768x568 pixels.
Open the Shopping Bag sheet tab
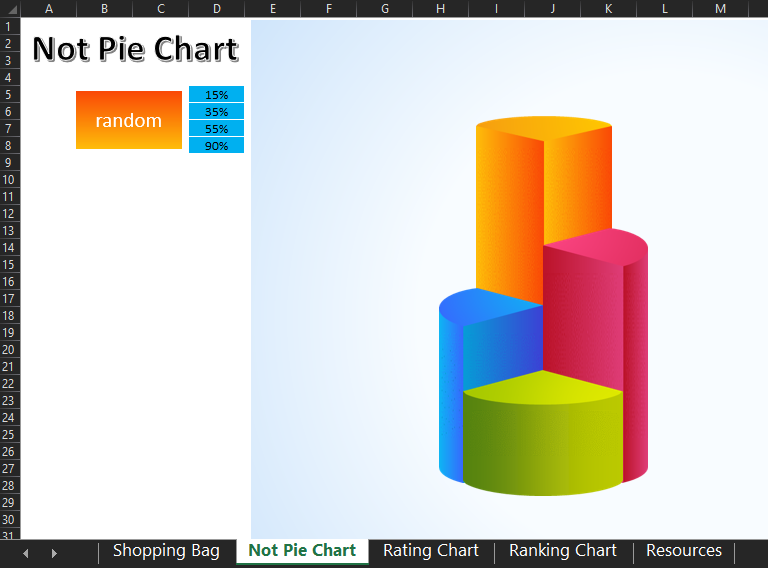pyautogui.click(x=166, y=551)
